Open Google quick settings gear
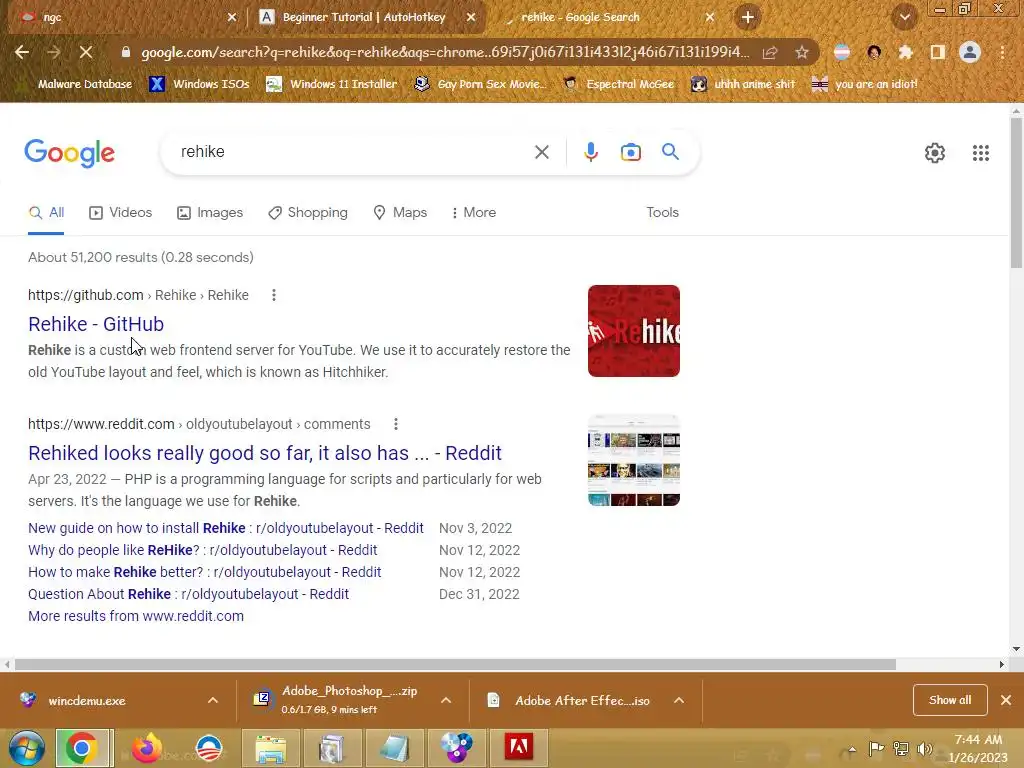This screenshot has width=1024, height=768. 935,153
